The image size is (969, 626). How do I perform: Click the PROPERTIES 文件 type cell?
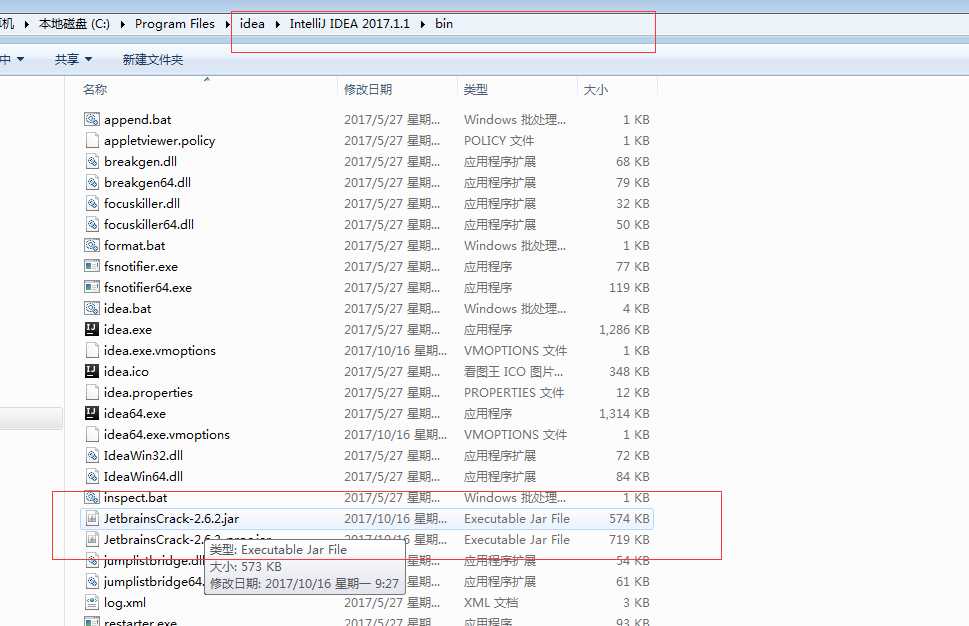(514, 392)
